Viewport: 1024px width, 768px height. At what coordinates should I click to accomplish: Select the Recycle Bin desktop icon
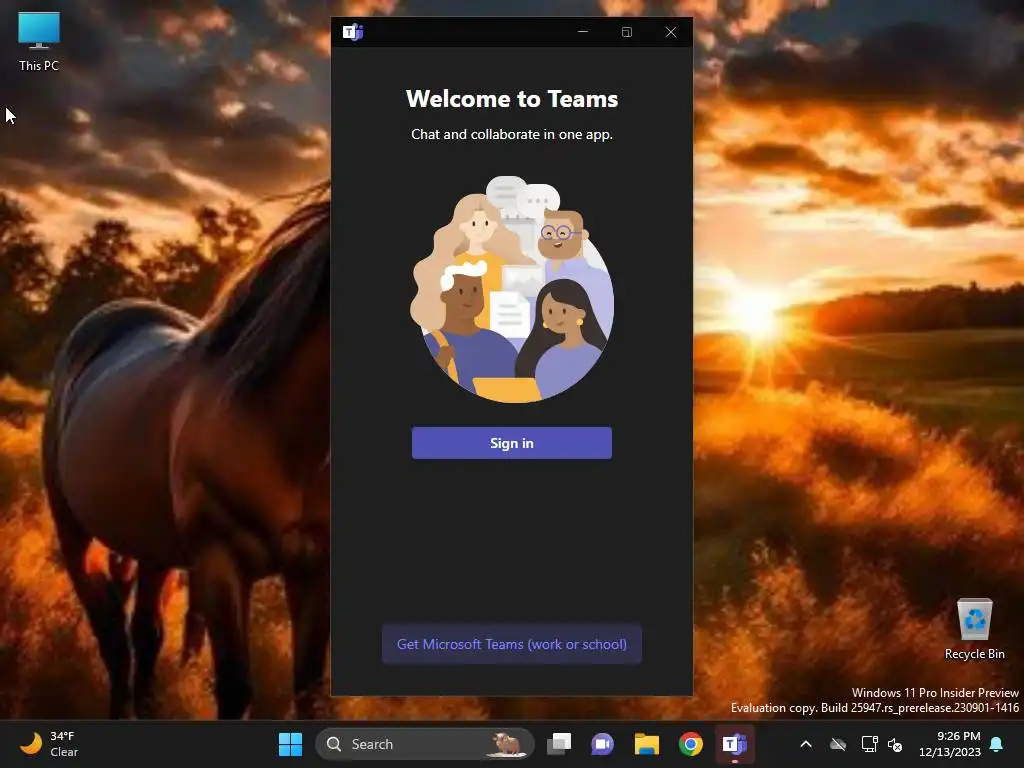click(974, 628)
